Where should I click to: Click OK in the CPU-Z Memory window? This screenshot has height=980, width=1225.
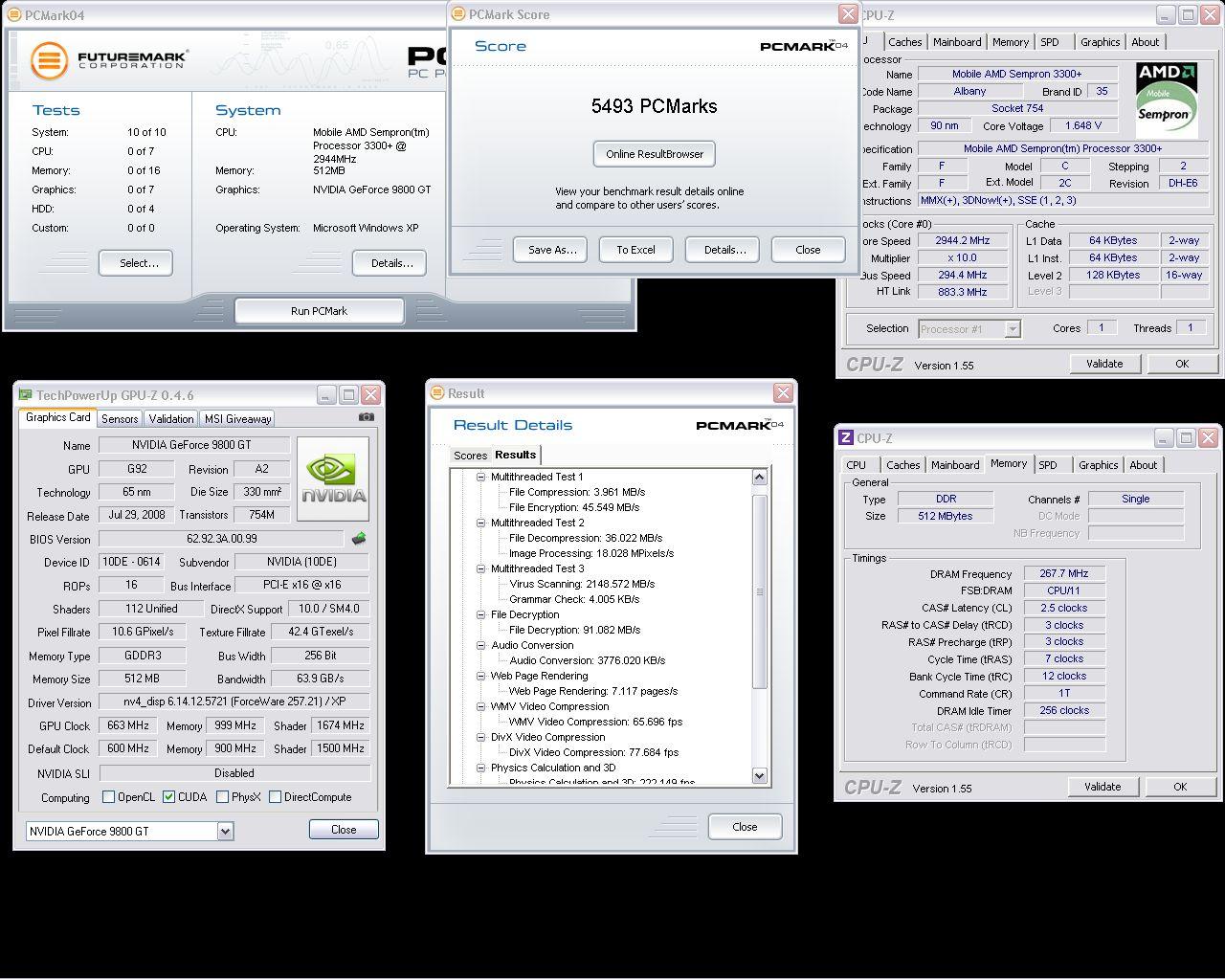point(1180,787)
